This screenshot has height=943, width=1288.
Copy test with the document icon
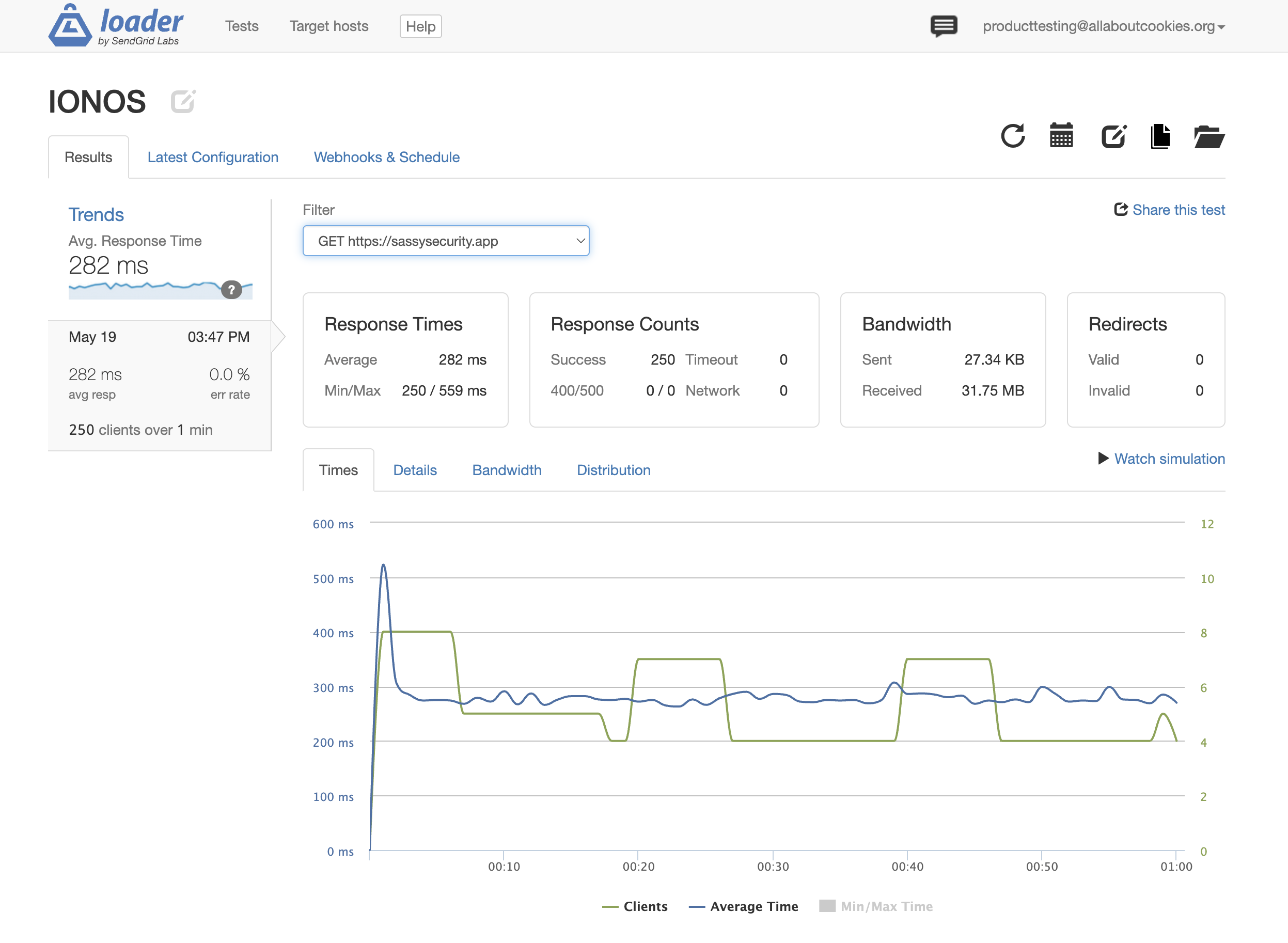pos(1160,136)
